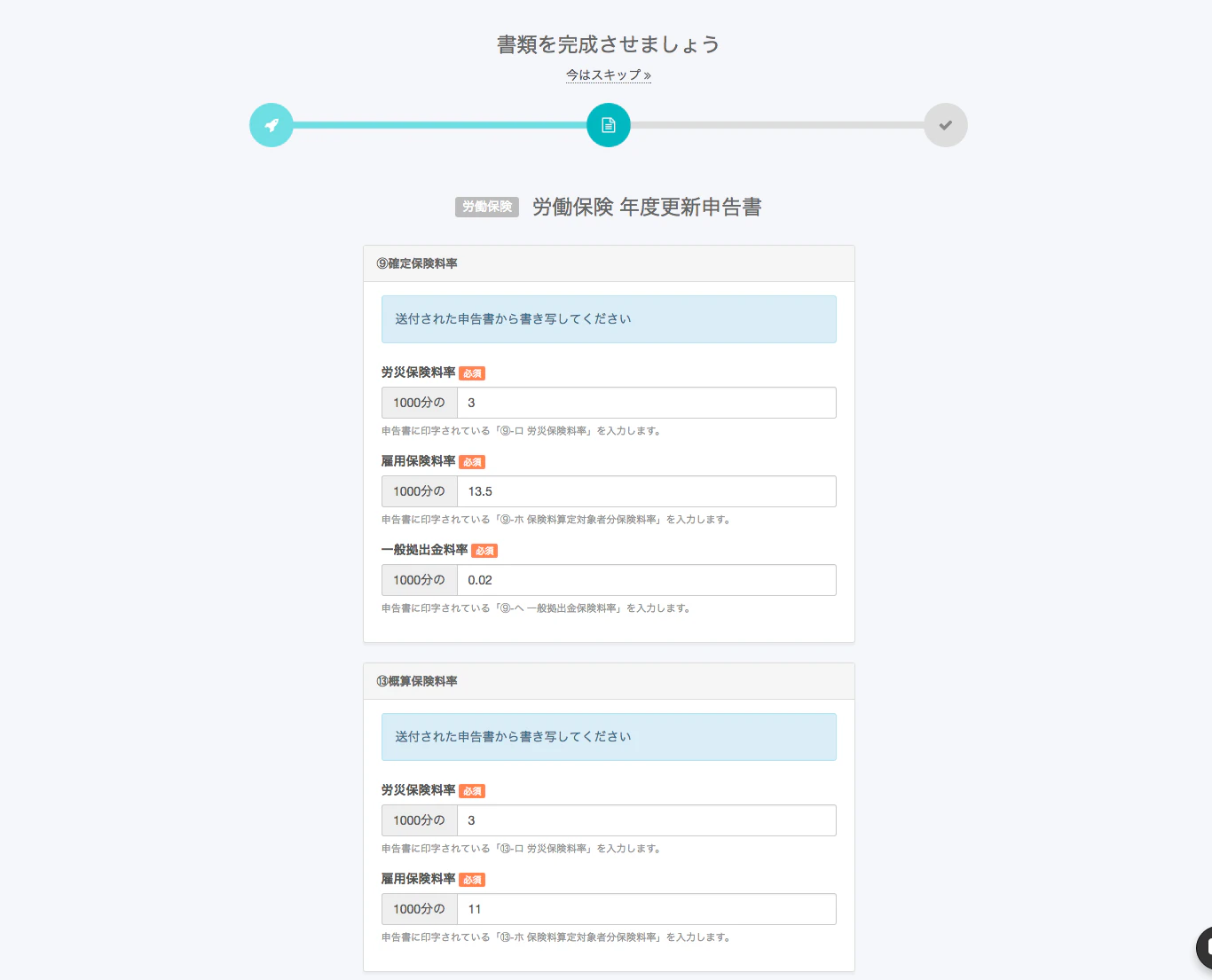The width and height of the screenshot is (1212, 980).
Task: Click the checkmark completion step icon
Action: point(946,125)
